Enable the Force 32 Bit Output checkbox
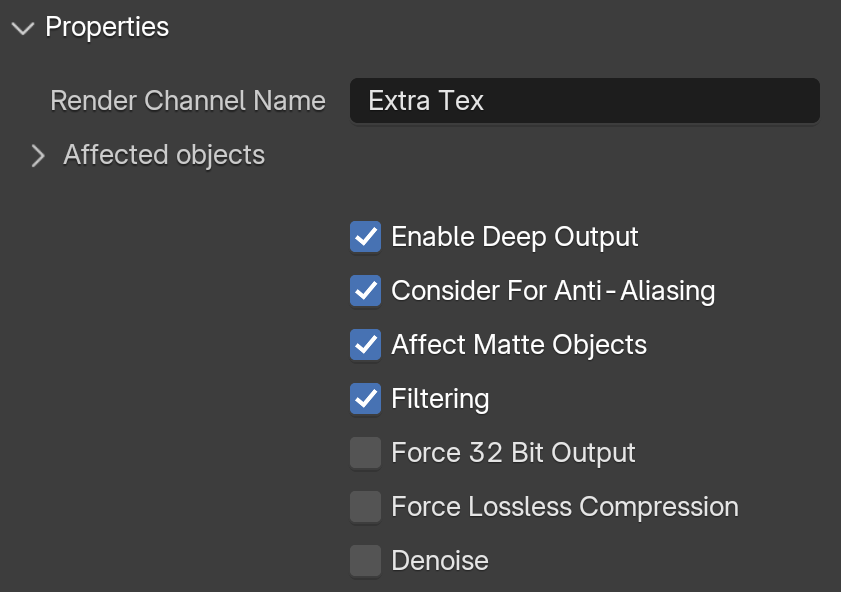The width and height of the screenshot is (841, 592). coord(366,453)
